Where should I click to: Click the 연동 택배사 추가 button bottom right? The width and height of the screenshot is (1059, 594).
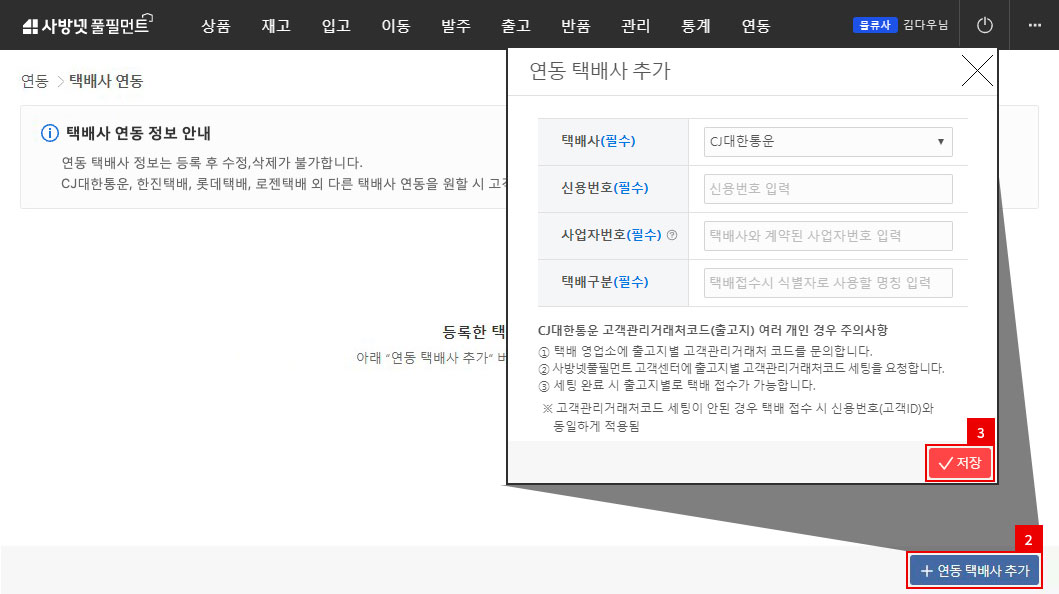[974, 568]
